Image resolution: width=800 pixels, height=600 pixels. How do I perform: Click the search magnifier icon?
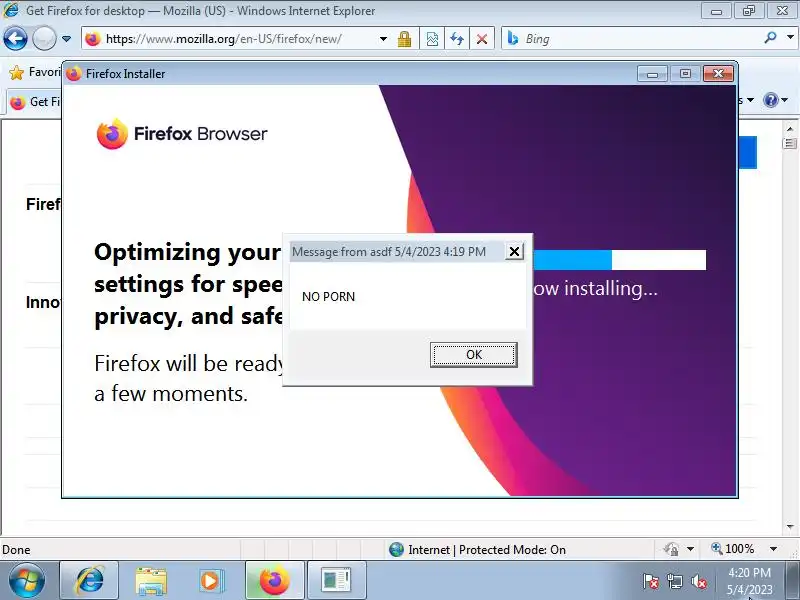(x=770, y=38)
